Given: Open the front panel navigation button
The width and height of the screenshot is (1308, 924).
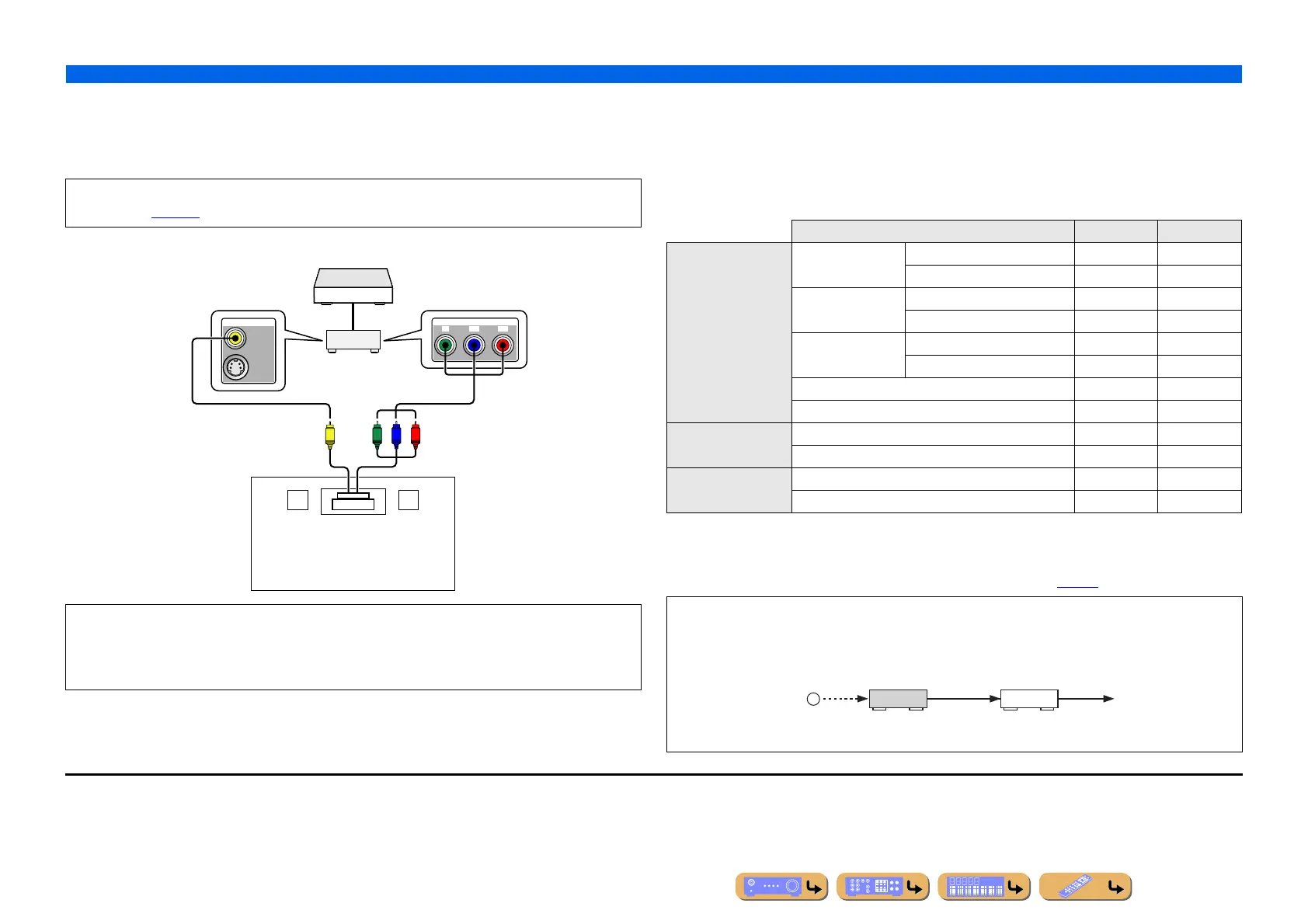Looking at the screenshot, I should [781, 886].
